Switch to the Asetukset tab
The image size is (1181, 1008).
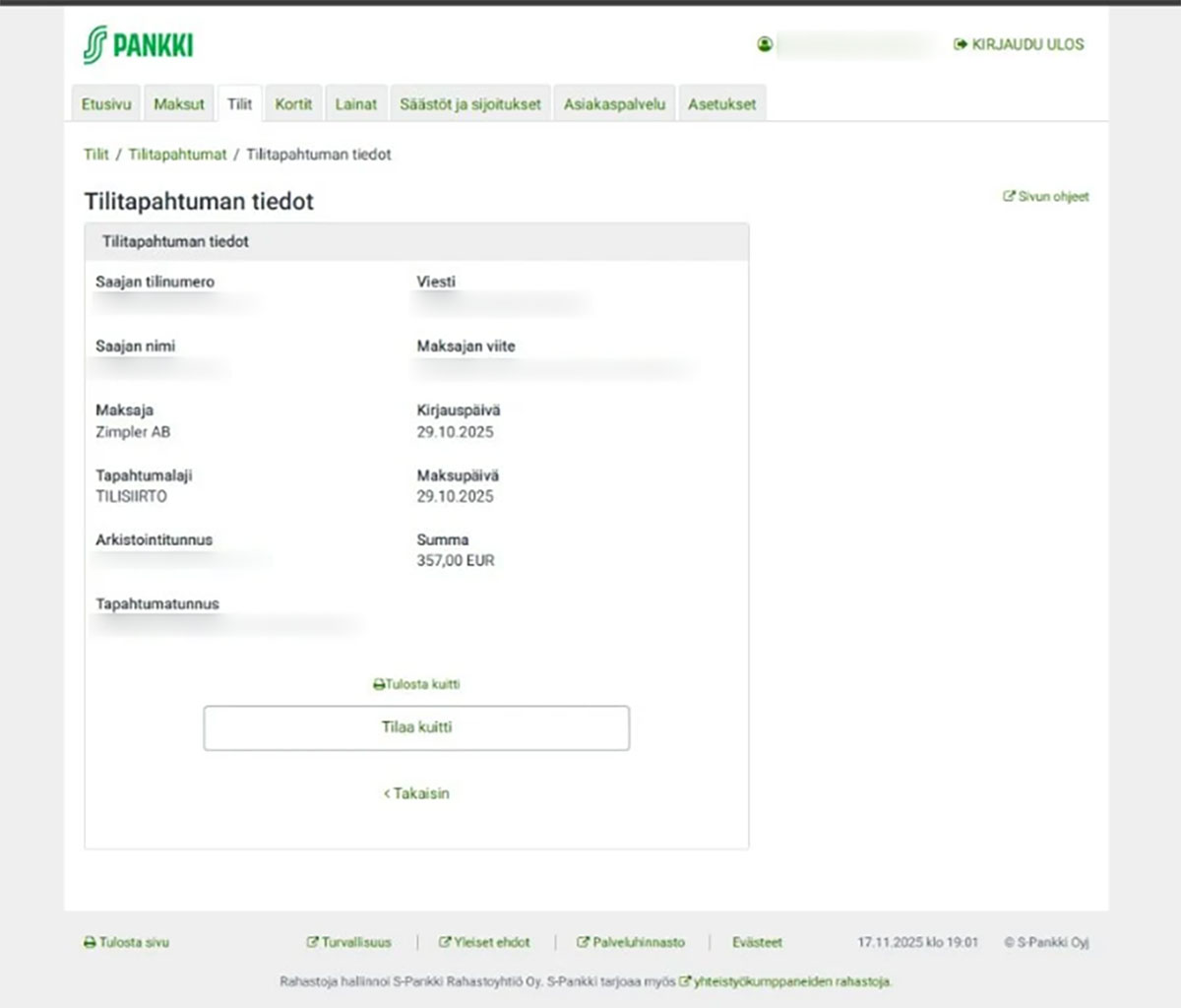tap(721, 104)
